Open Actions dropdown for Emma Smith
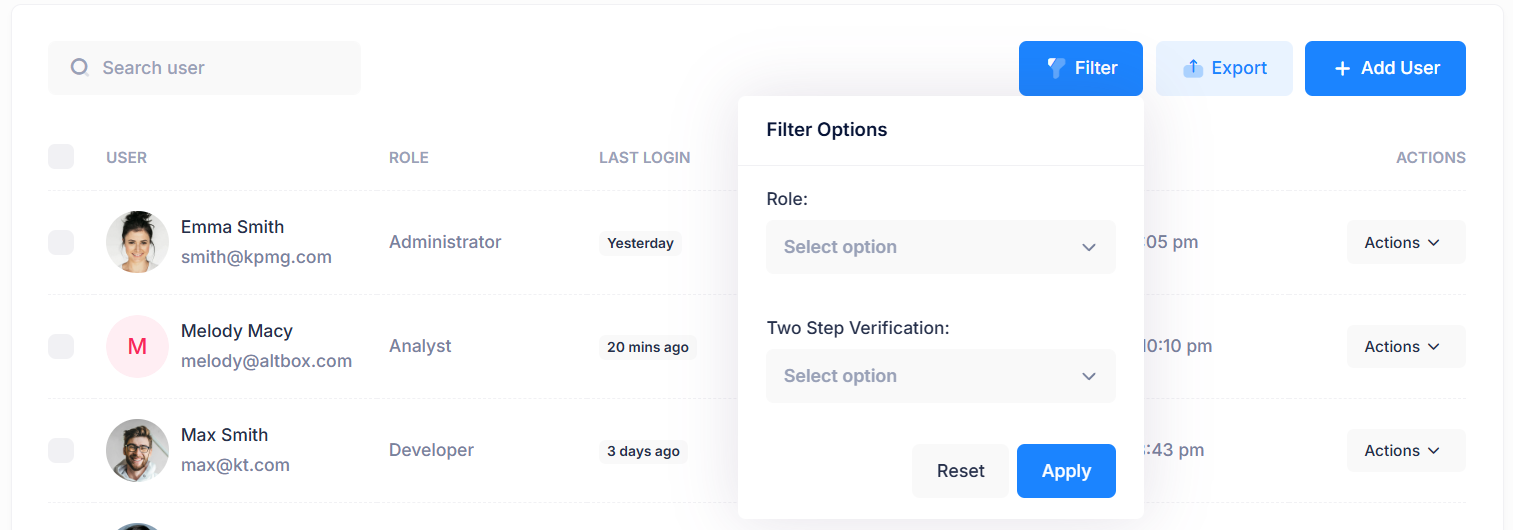This screenshot has height=530, width=1513. point(1406,242)
